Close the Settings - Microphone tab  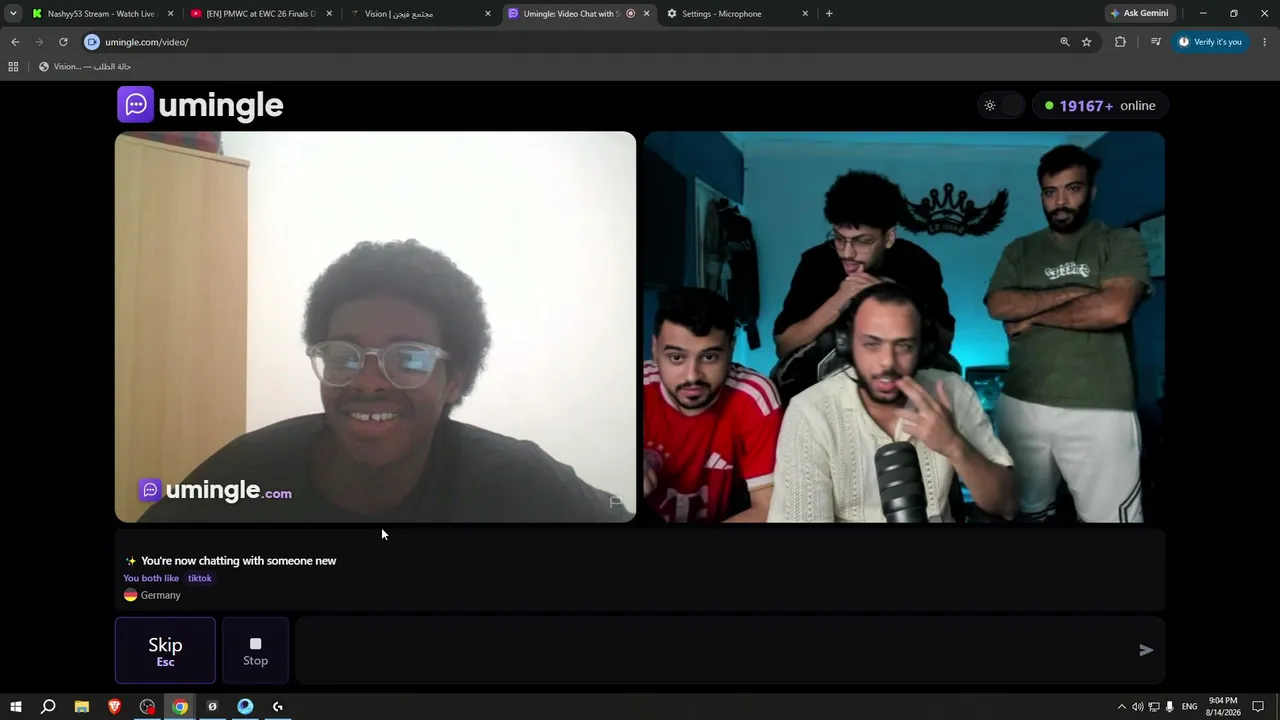pos(805,14)
